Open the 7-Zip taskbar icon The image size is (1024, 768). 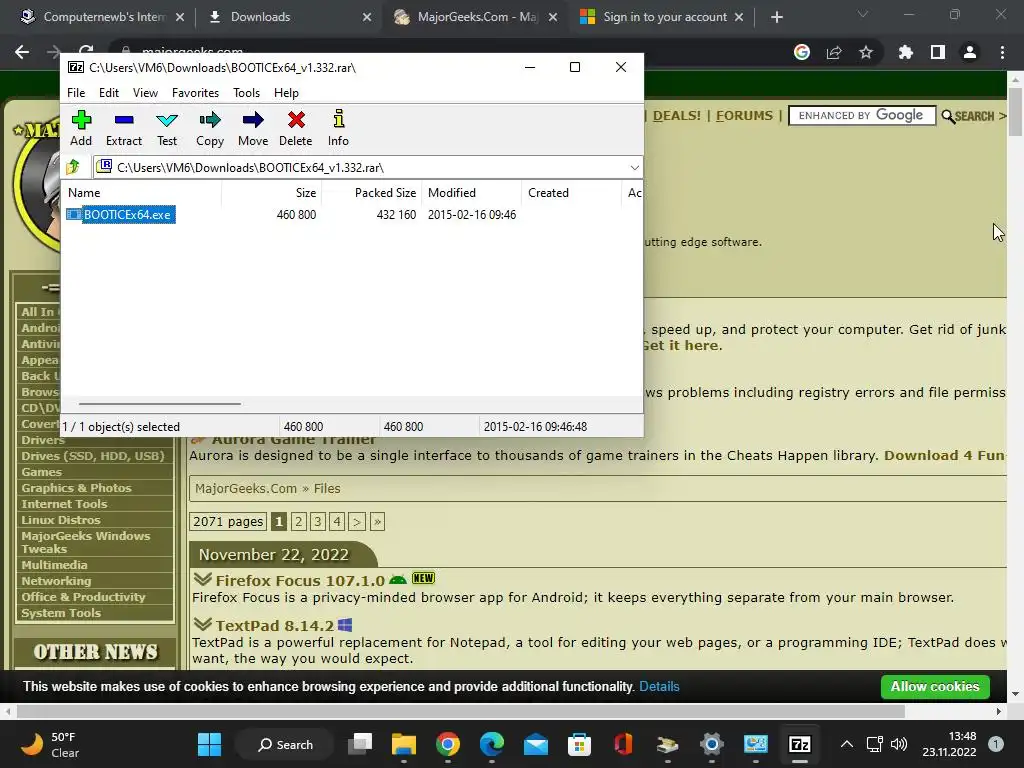(799, 744)
